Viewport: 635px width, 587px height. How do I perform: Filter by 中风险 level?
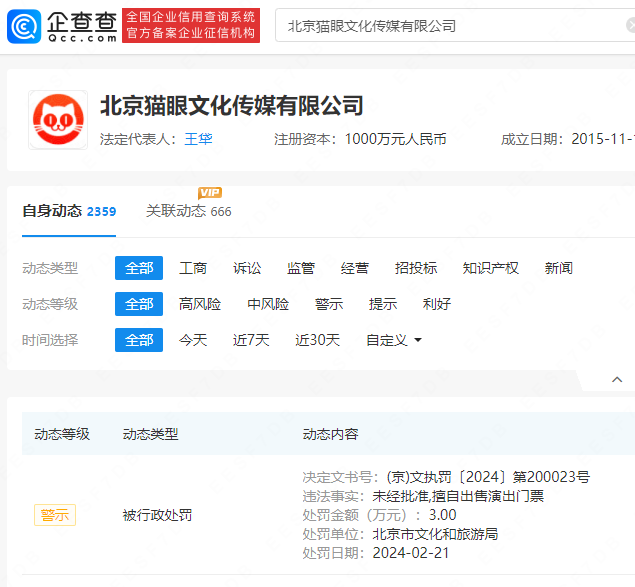click(x=268, y=304)
